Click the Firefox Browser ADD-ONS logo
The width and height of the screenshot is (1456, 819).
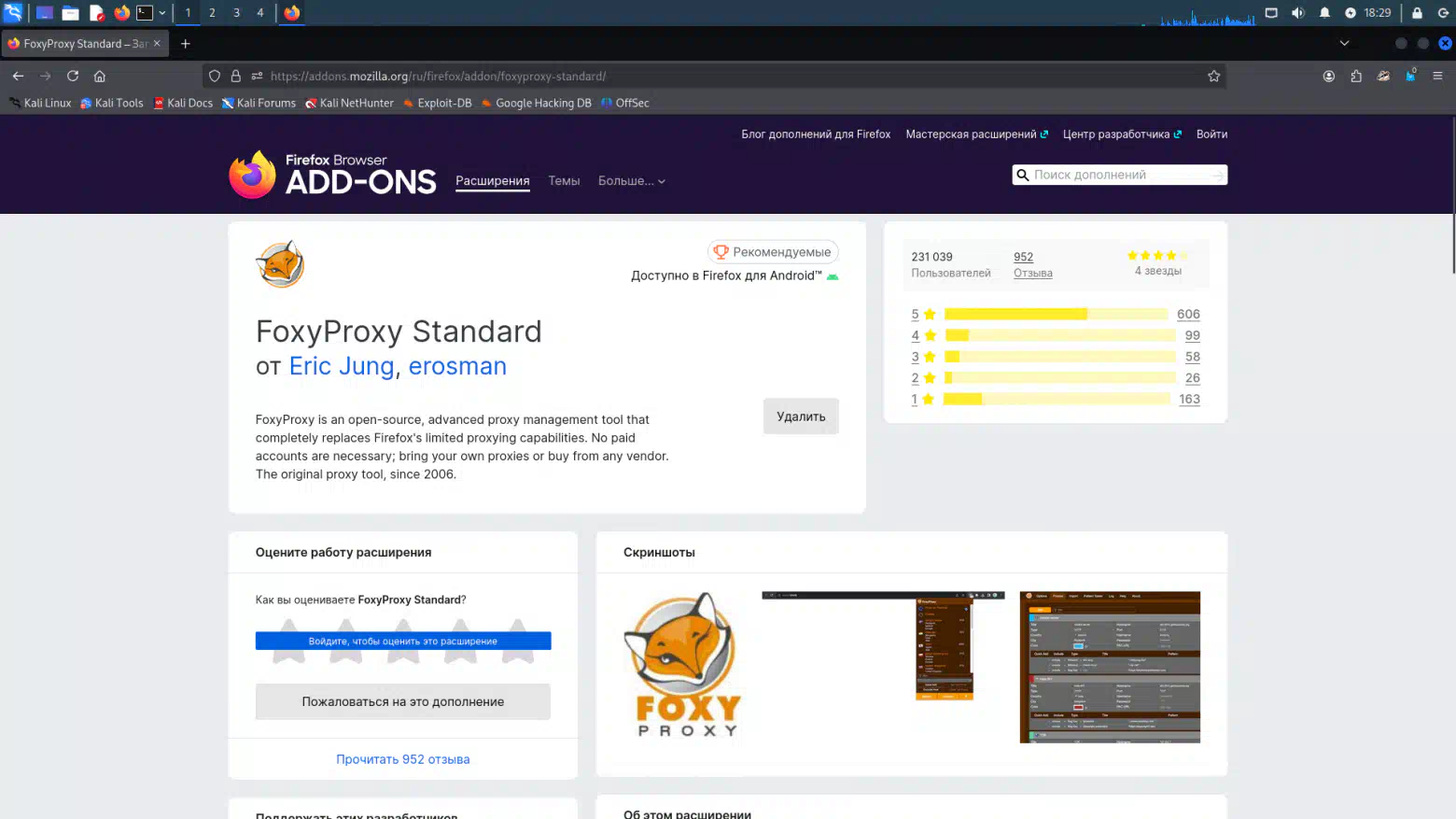(x=332, y=175)
